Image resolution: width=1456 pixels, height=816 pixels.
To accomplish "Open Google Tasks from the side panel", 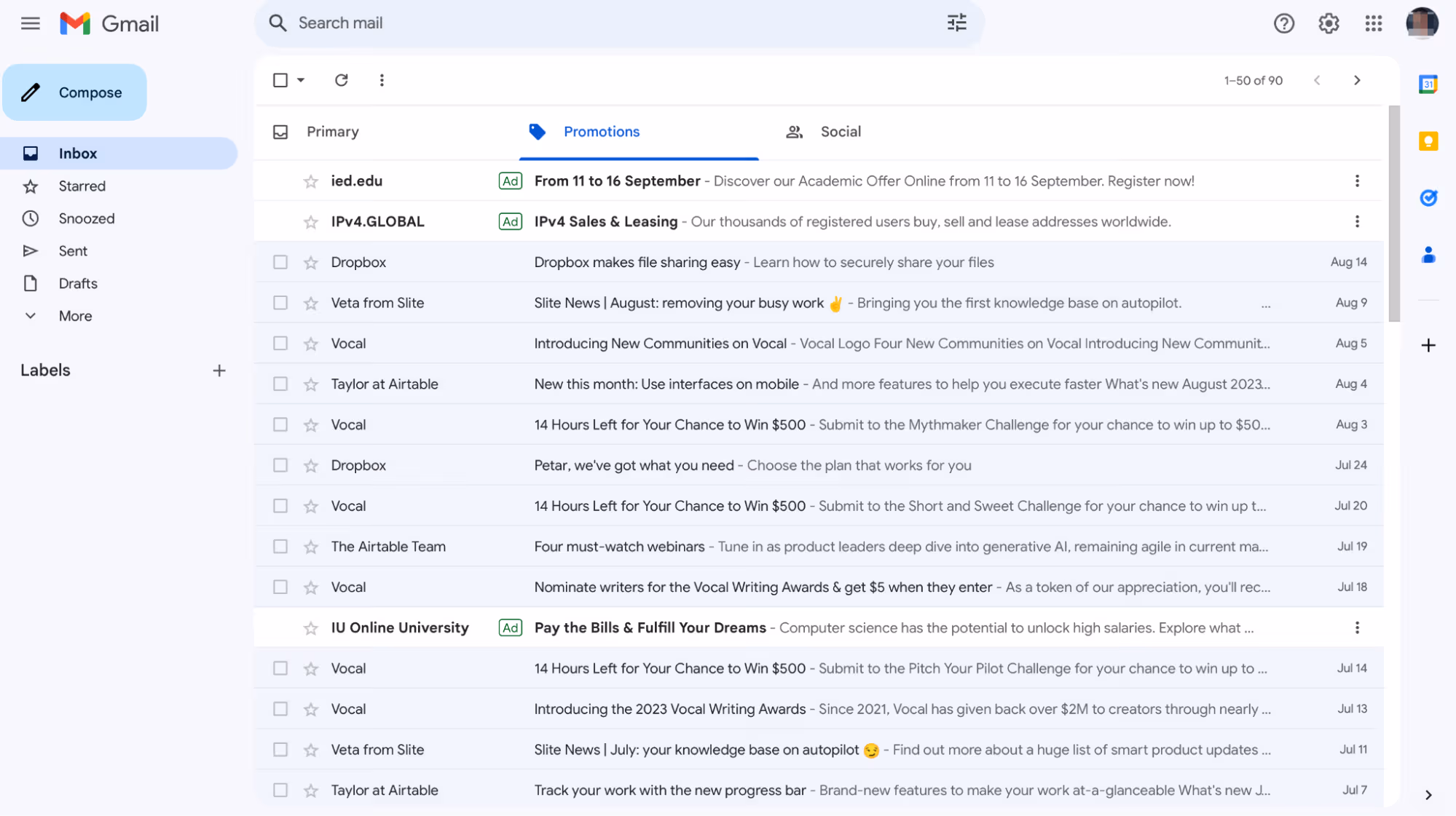I will (x=1429, y=197).
